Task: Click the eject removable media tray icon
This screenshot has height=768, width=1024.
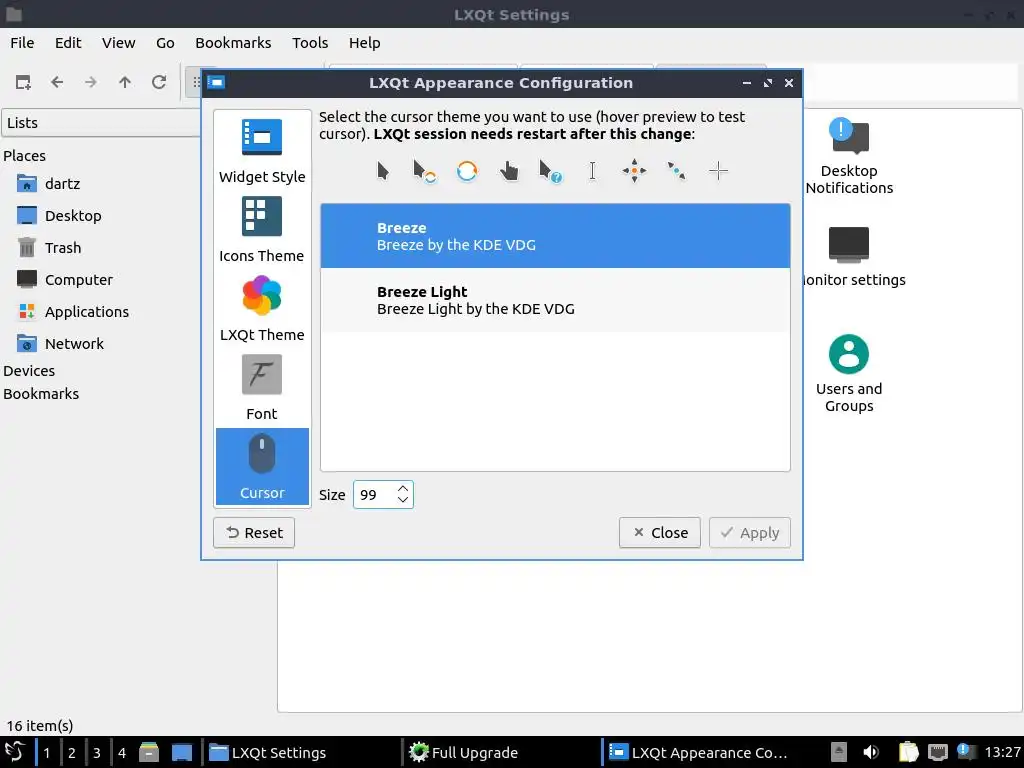Action: [x=839, y=752]
